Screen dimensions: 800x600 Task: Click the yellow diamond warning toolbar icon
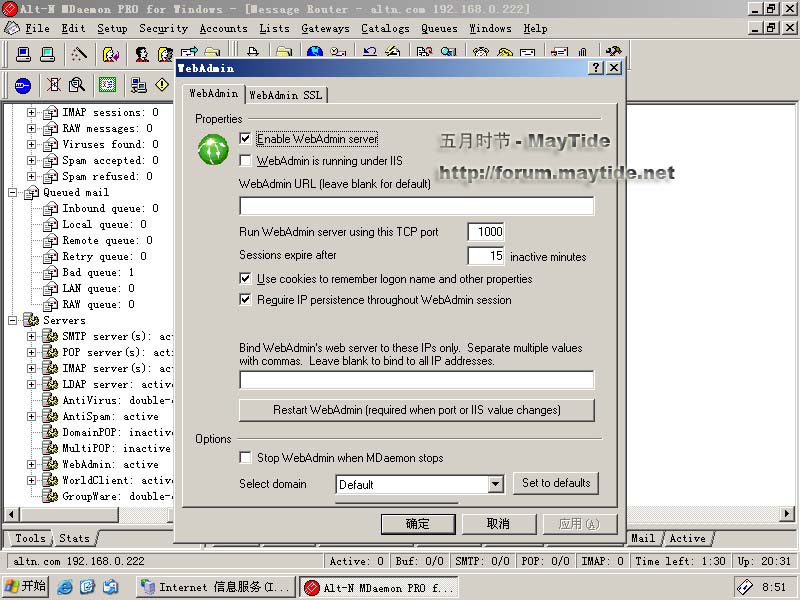(162, 86)
